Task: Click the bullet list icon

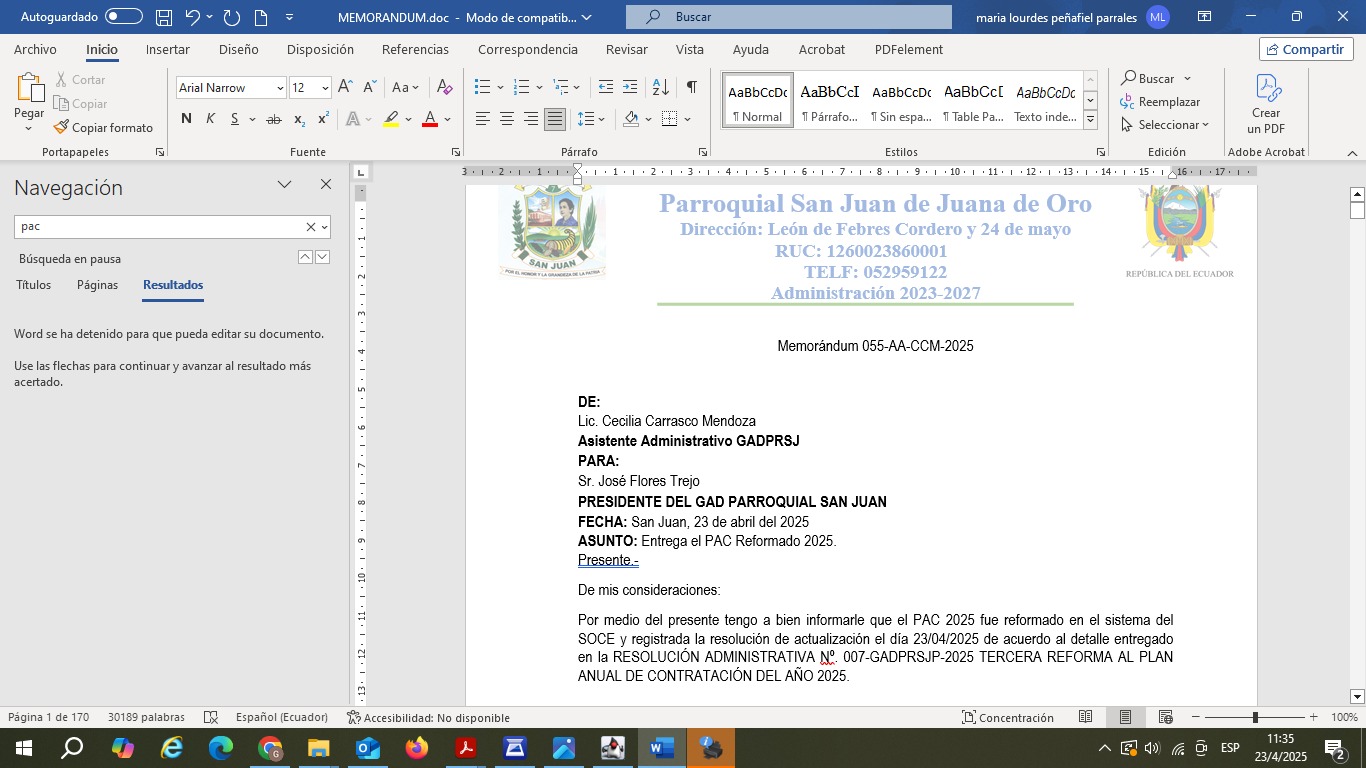Action: tap(482, 88)
